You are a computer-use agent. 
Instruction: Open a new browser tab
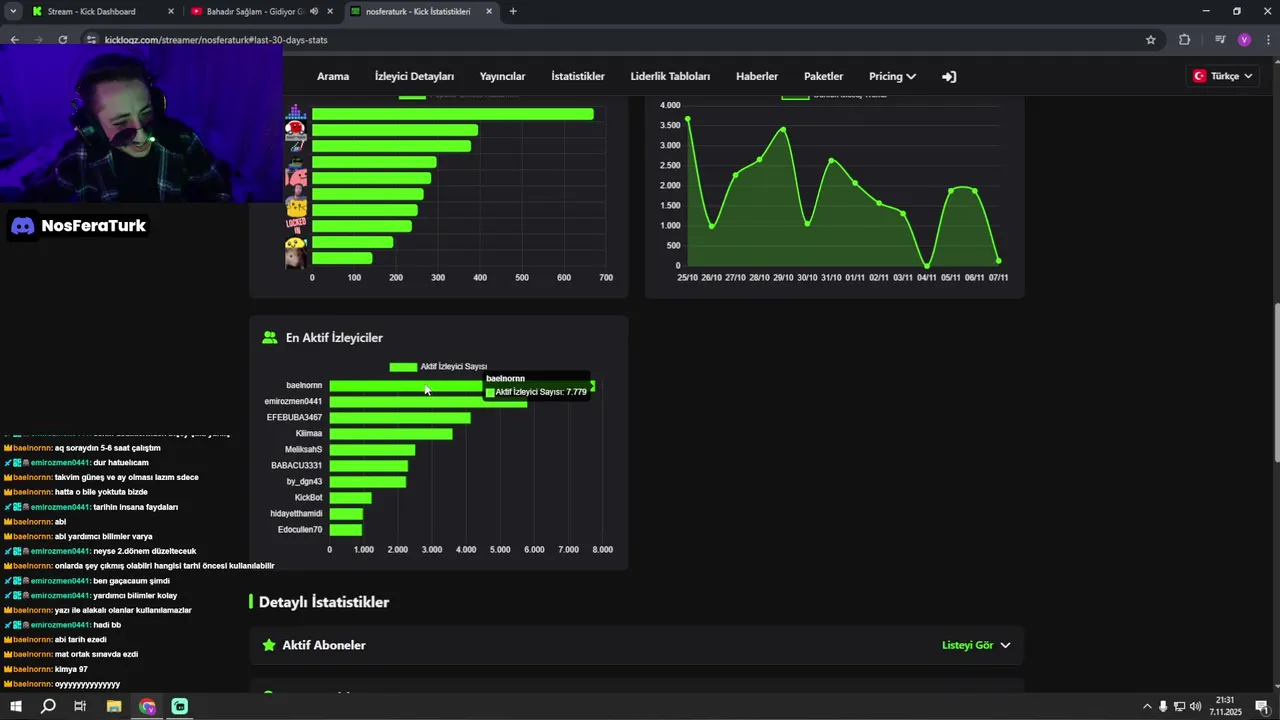[513, 12]
